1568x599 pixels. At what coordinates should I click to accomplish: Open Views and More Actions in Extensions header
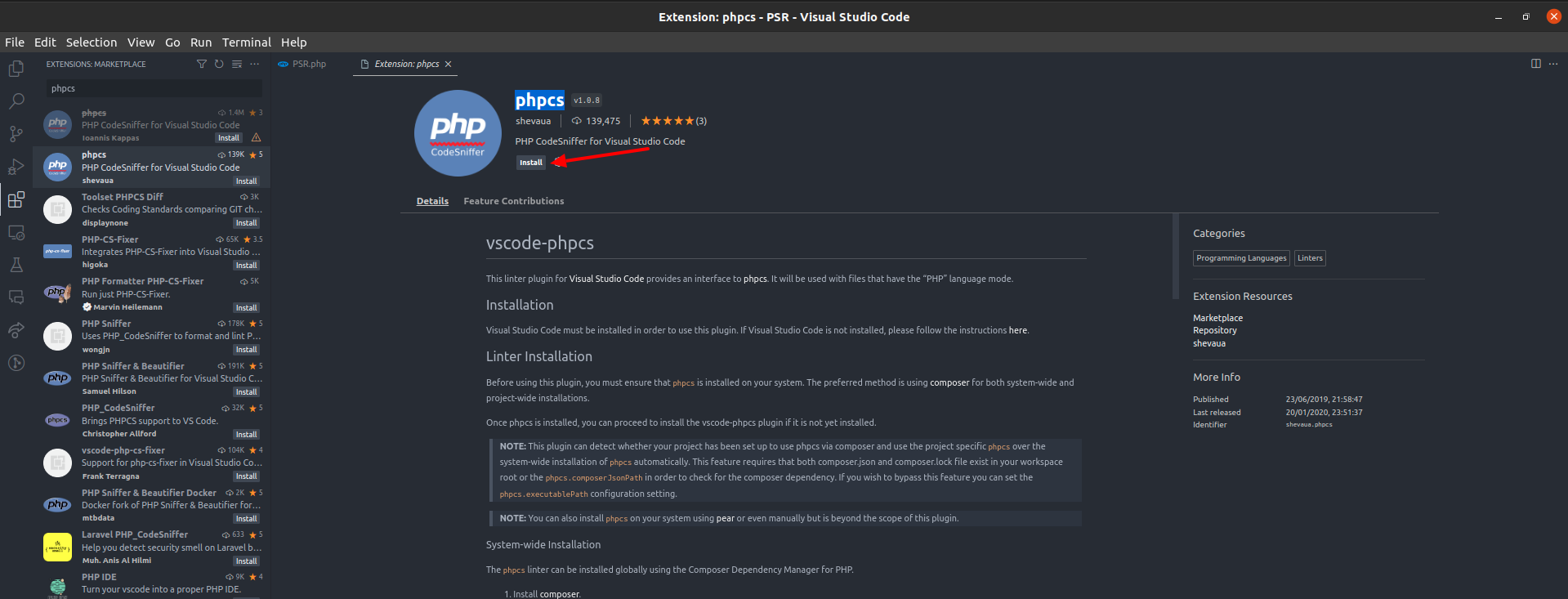[255, 64]
